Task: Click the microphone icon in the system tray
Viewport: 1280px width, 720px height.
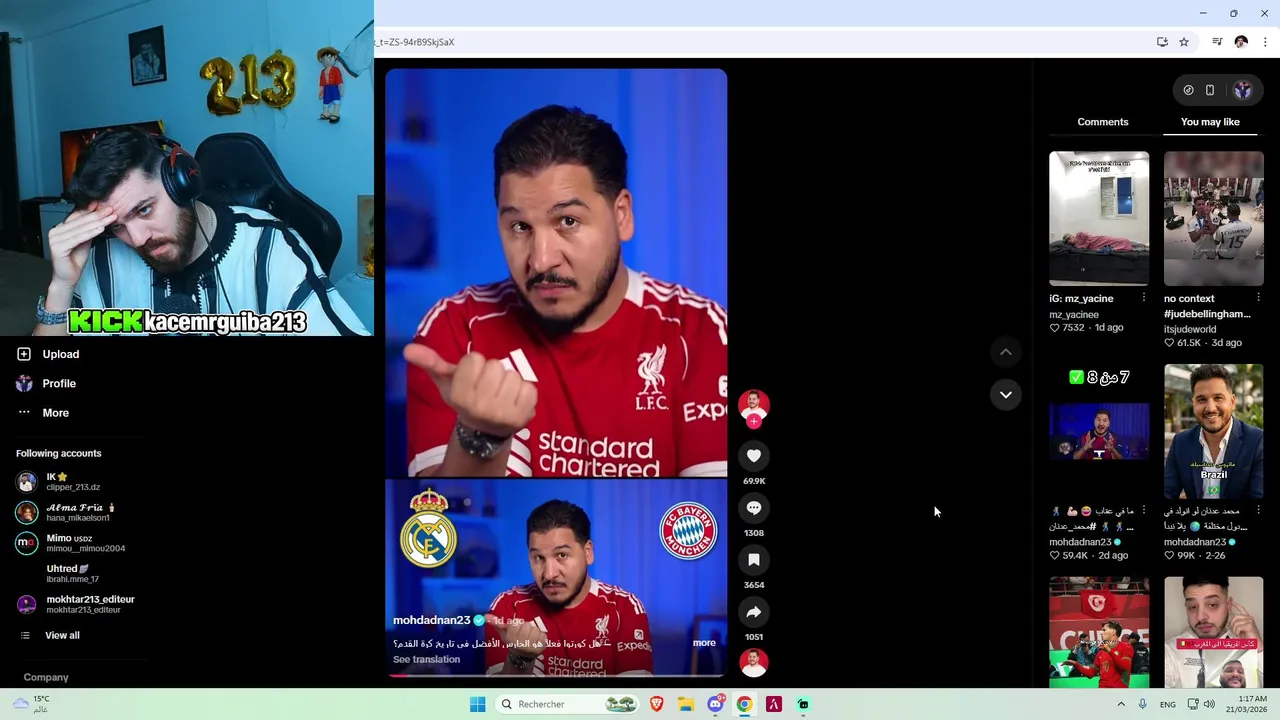Action: tap(1143, 704)
